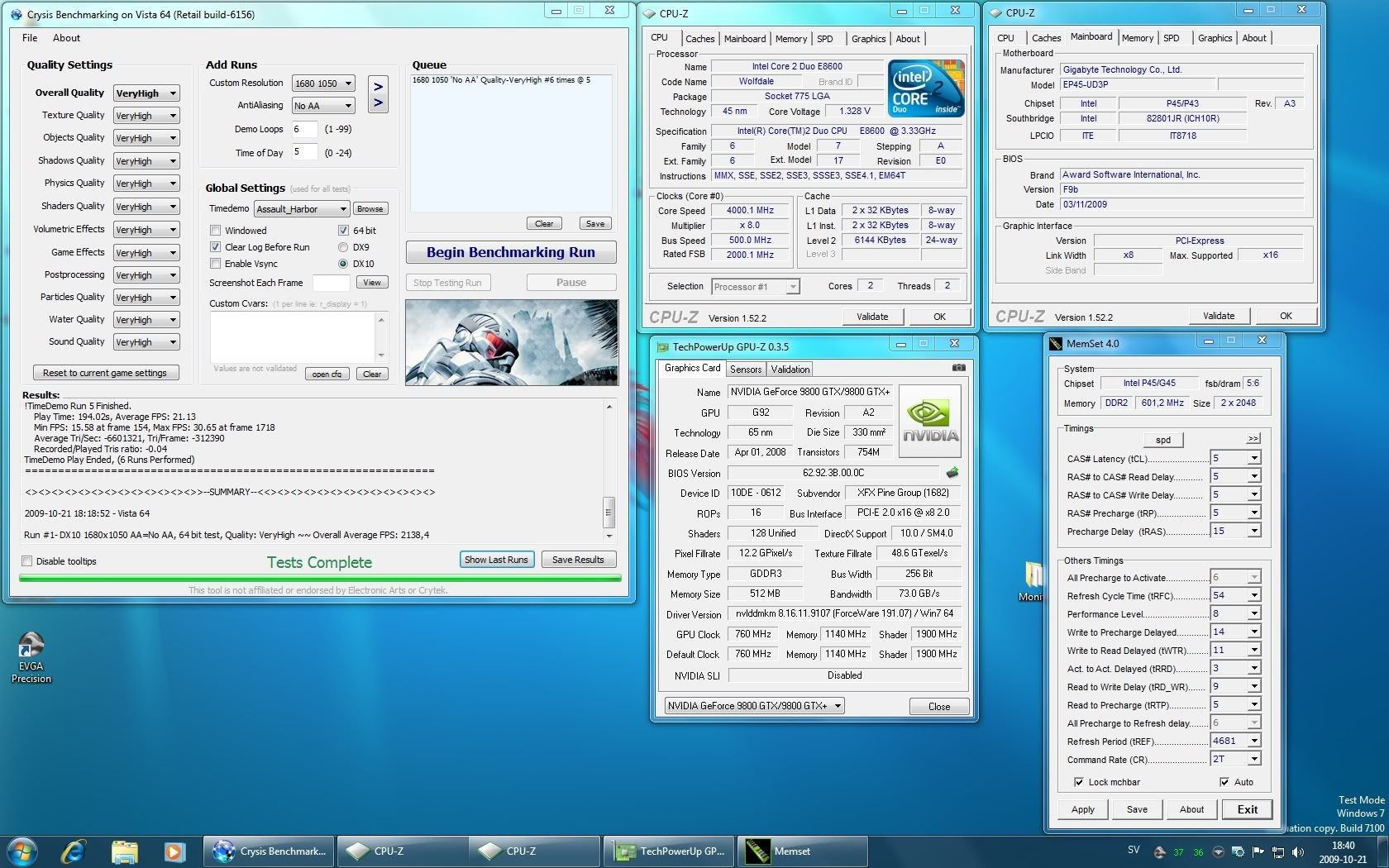Image resolution: width=1389 pixels, height=868 pixels.
Task: Open the About menu in Crysis Benchmarking
Action: [x=66, y=38]
